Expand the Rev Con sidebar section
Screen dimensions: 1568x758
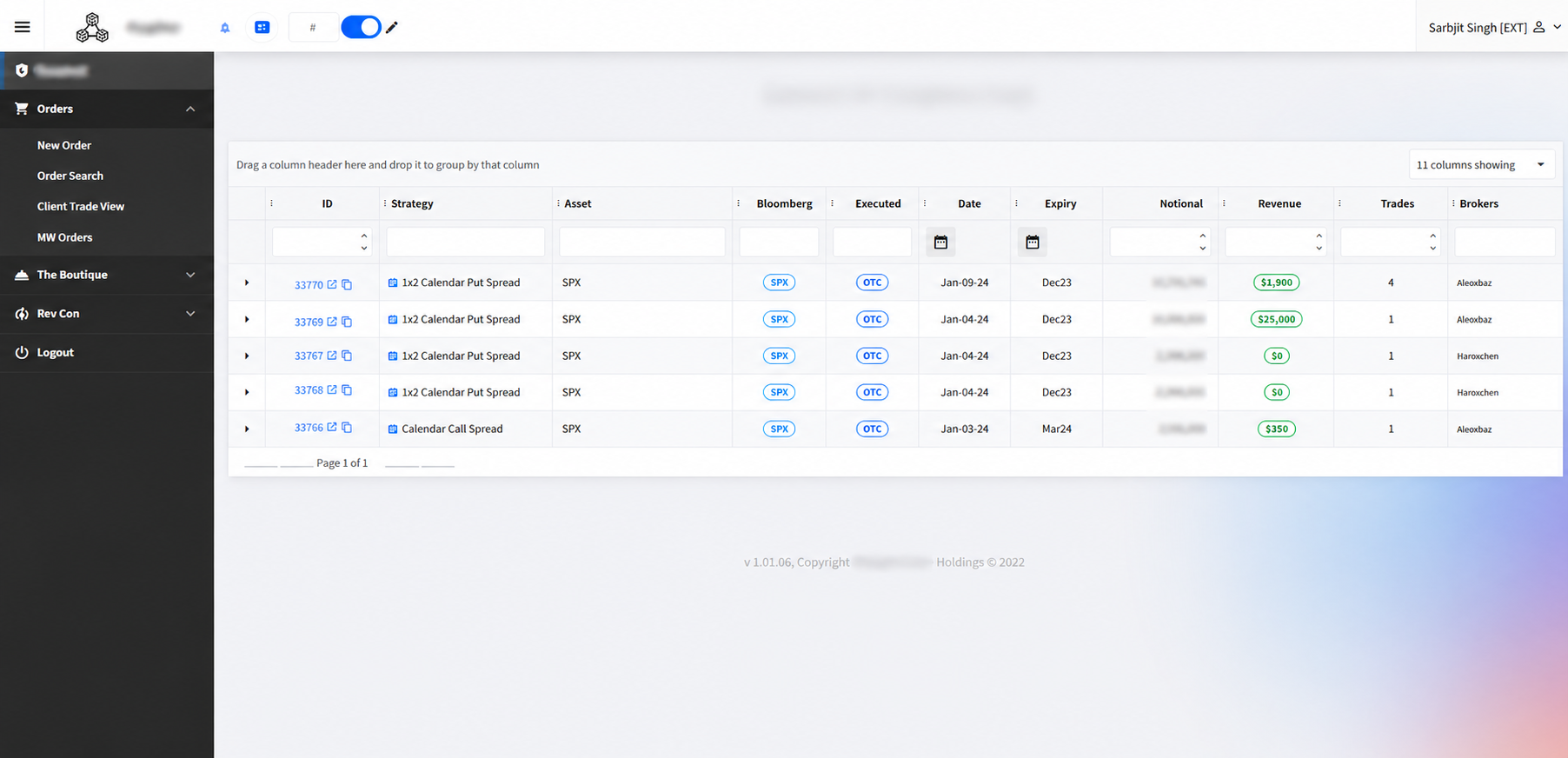coord(107,313)
